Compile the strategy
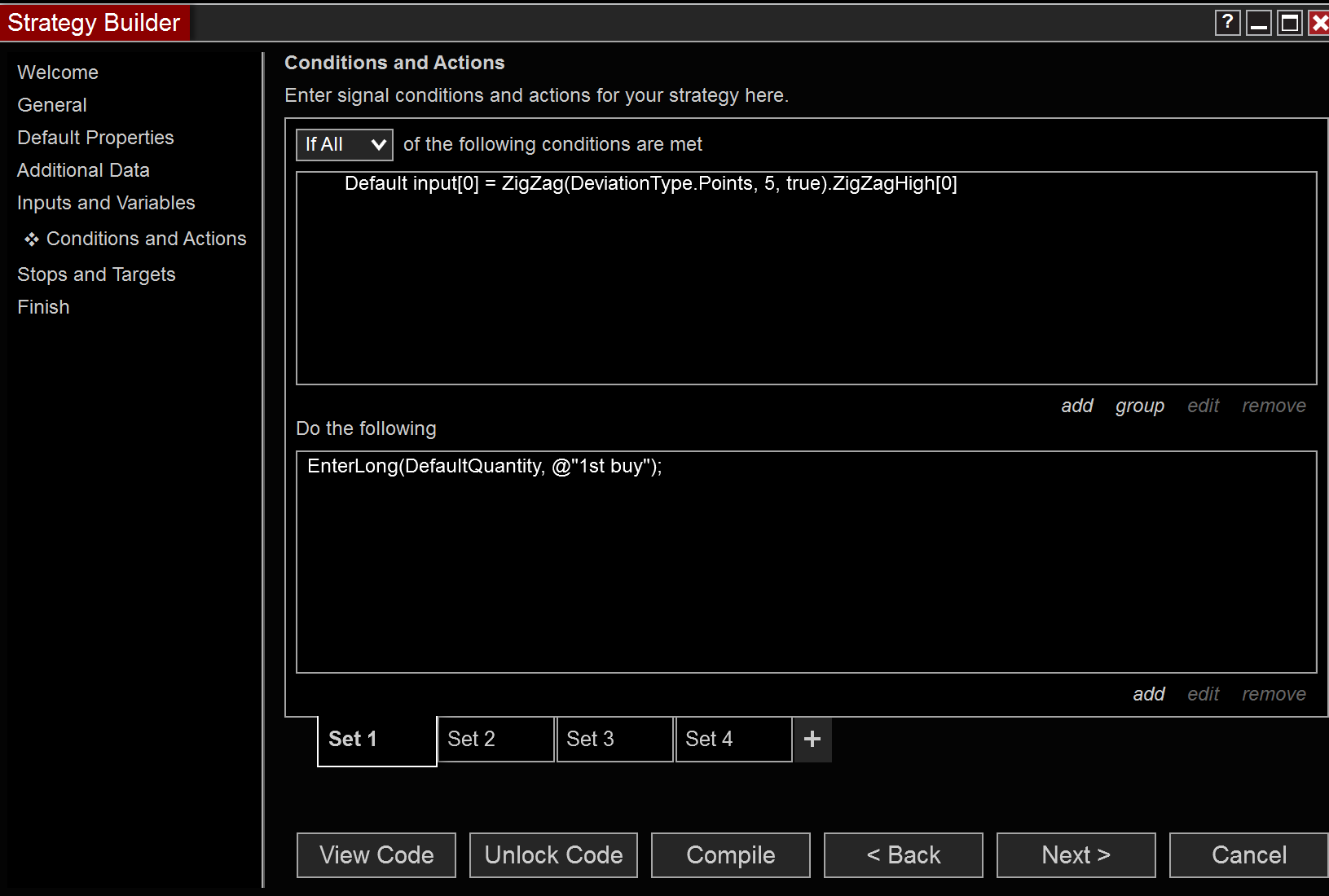Screen dimensions: 1329x896 731,855
